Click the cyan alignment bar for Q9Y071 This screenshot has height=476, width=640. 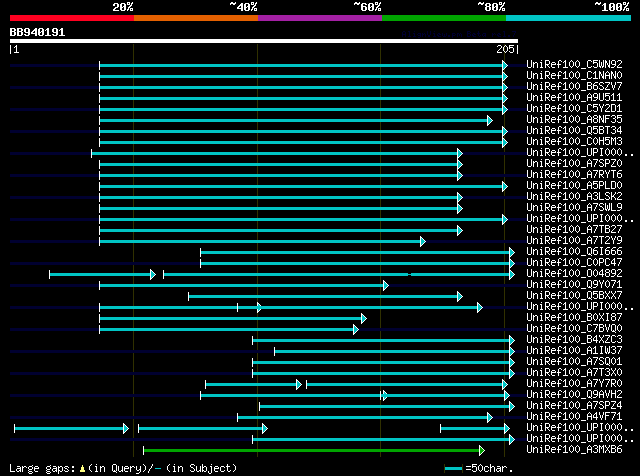(x=244, y=286)
